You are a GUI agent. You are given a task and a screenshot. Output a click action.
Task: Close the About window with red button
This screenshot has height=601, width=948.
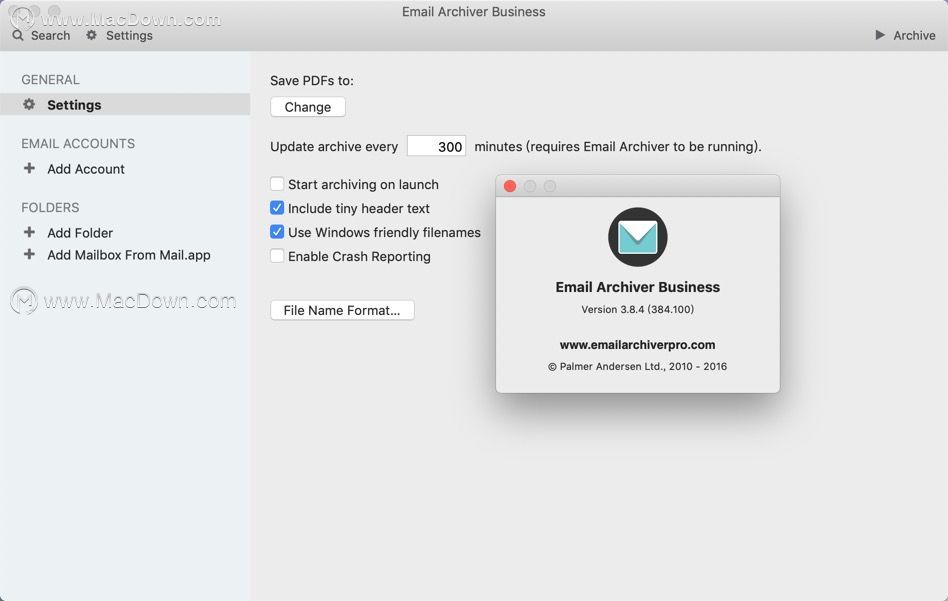(510, 186)
